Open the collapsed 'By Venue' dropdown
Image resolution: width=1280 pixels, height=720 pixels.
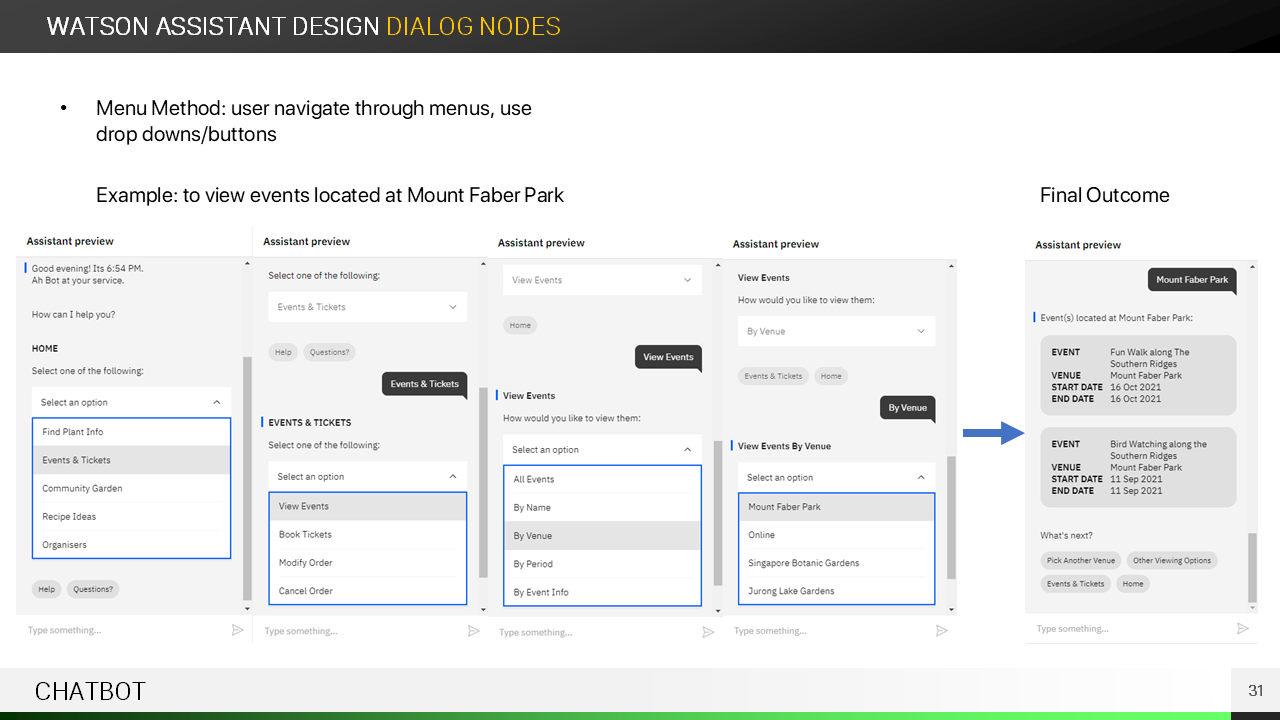[921, 331]
